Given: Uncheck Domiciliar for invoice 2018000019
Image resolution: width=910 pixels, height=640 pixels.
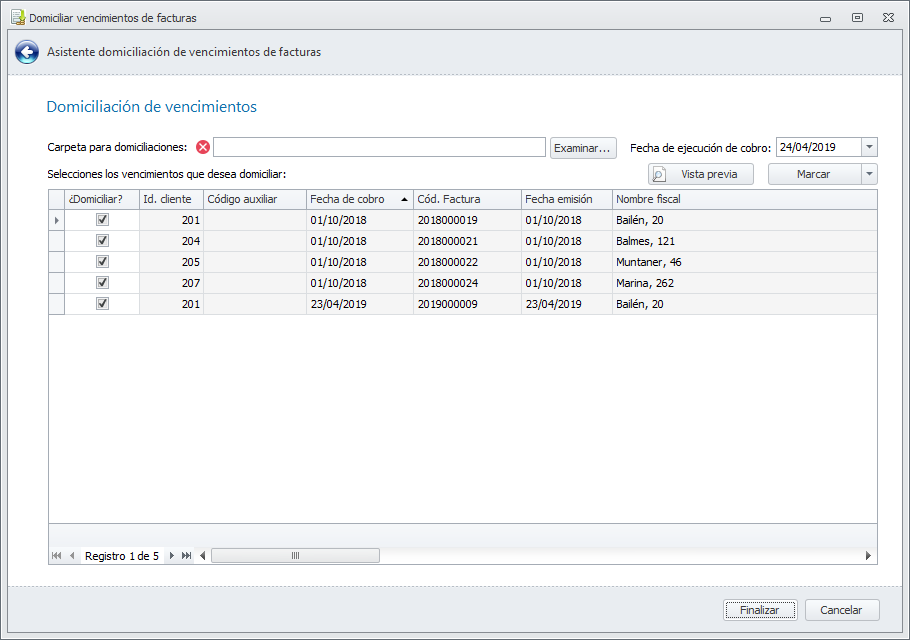Looking at the screenshot, I should 102,220.
